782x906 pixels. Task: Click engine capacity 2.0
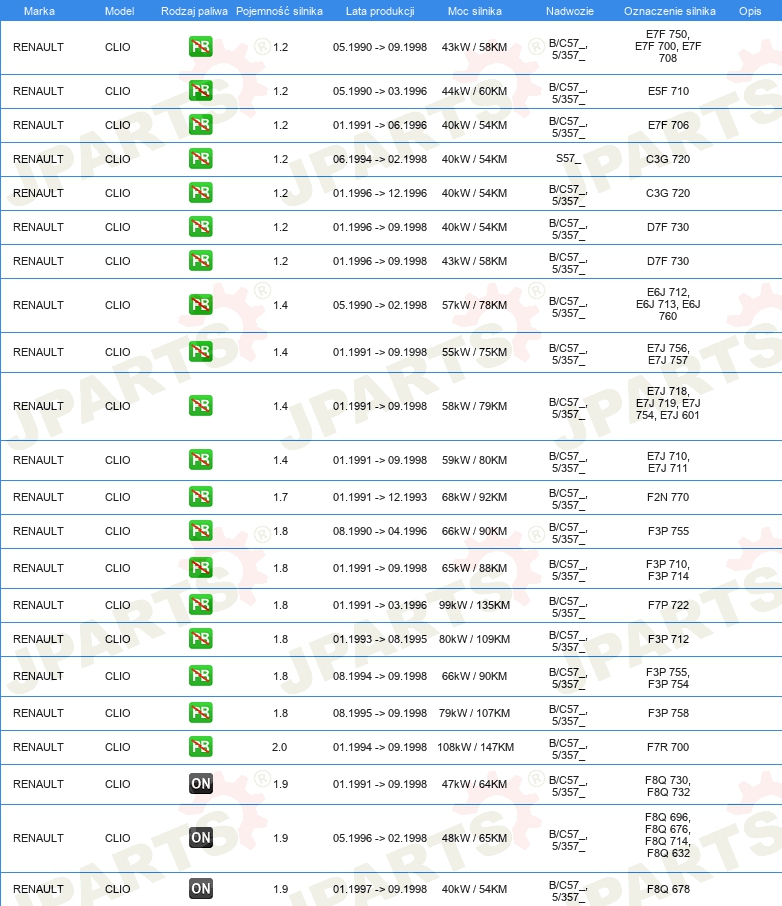tap(280, 747)
